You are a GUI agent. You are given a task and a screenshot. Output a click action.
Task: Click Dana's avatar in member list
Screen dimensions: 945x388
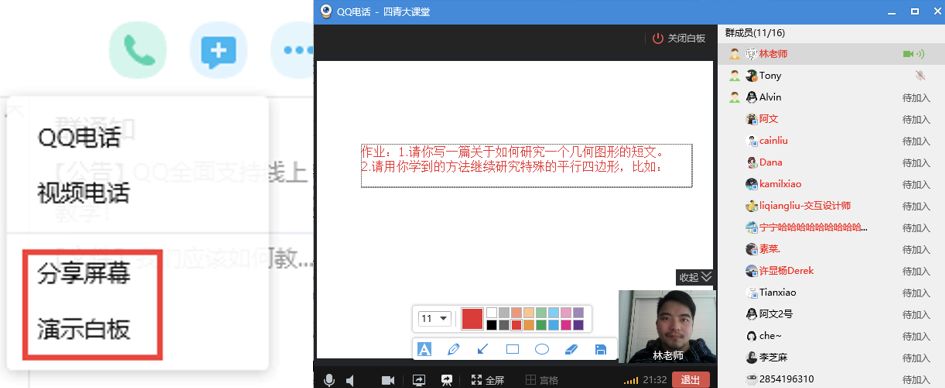(752, 162)
